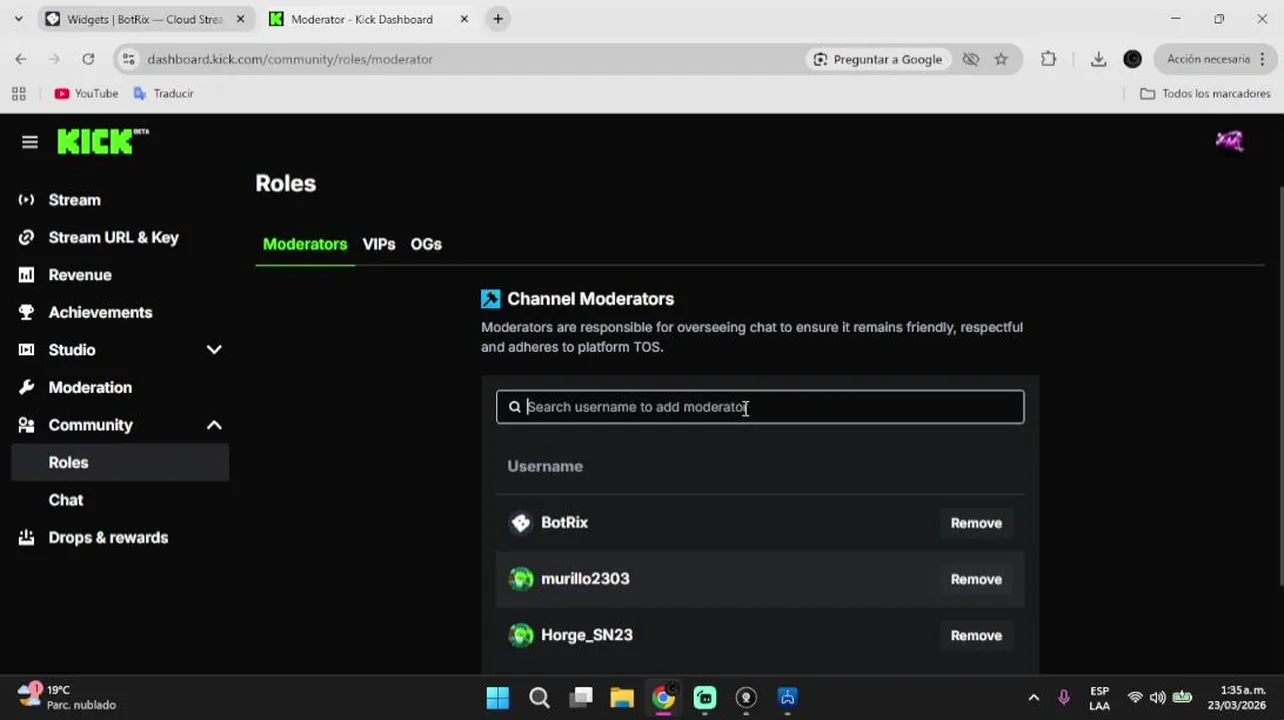
Task: Expand the Studio sidebar section
Action: tap(214, 350)
